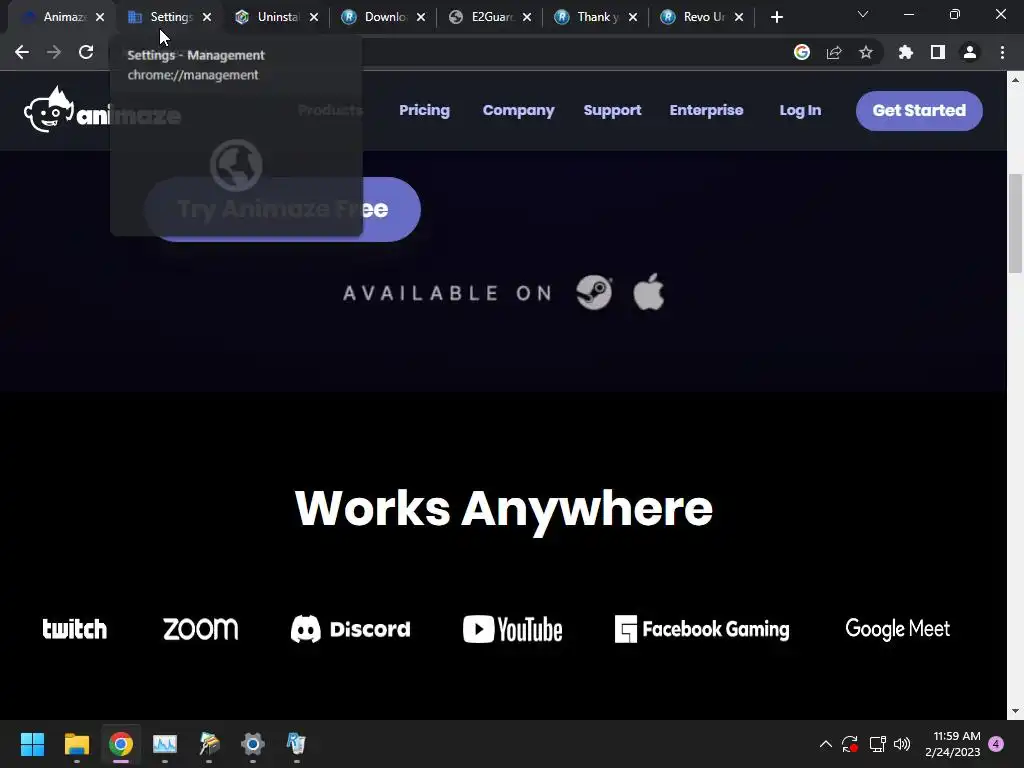Open the Chrome profile avatar
This screenshot has height=768, width=1024.
[970, 52]
